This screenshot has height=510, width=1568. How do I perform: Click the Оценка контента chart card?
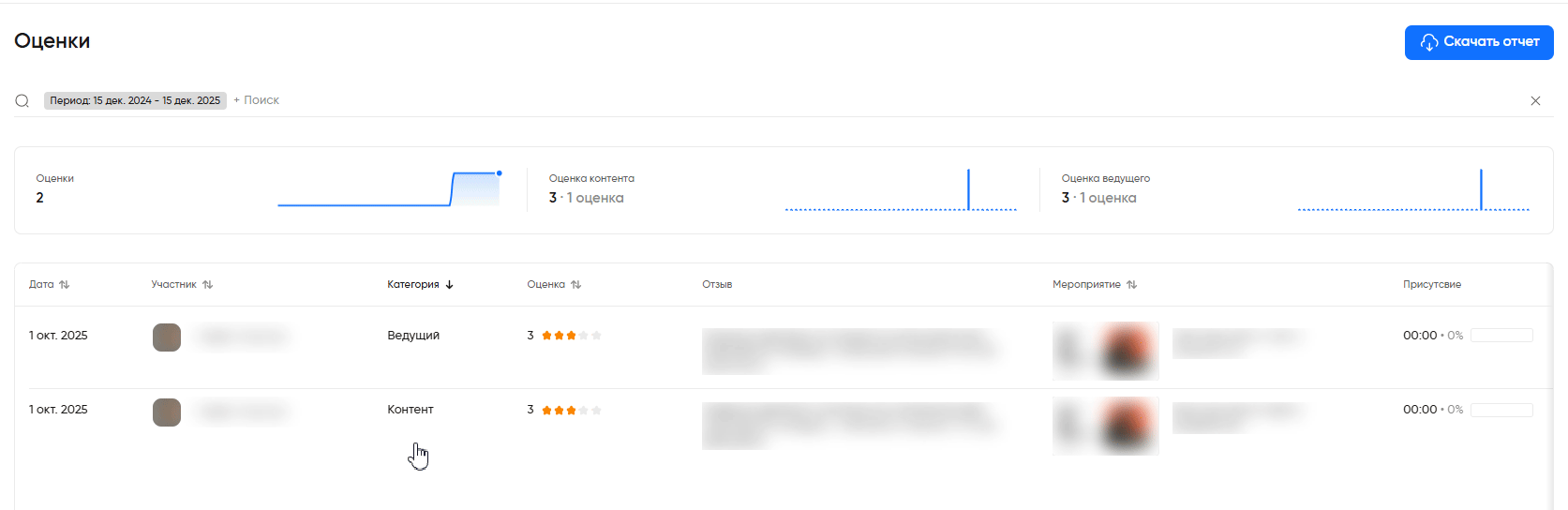tap(783, 190)
